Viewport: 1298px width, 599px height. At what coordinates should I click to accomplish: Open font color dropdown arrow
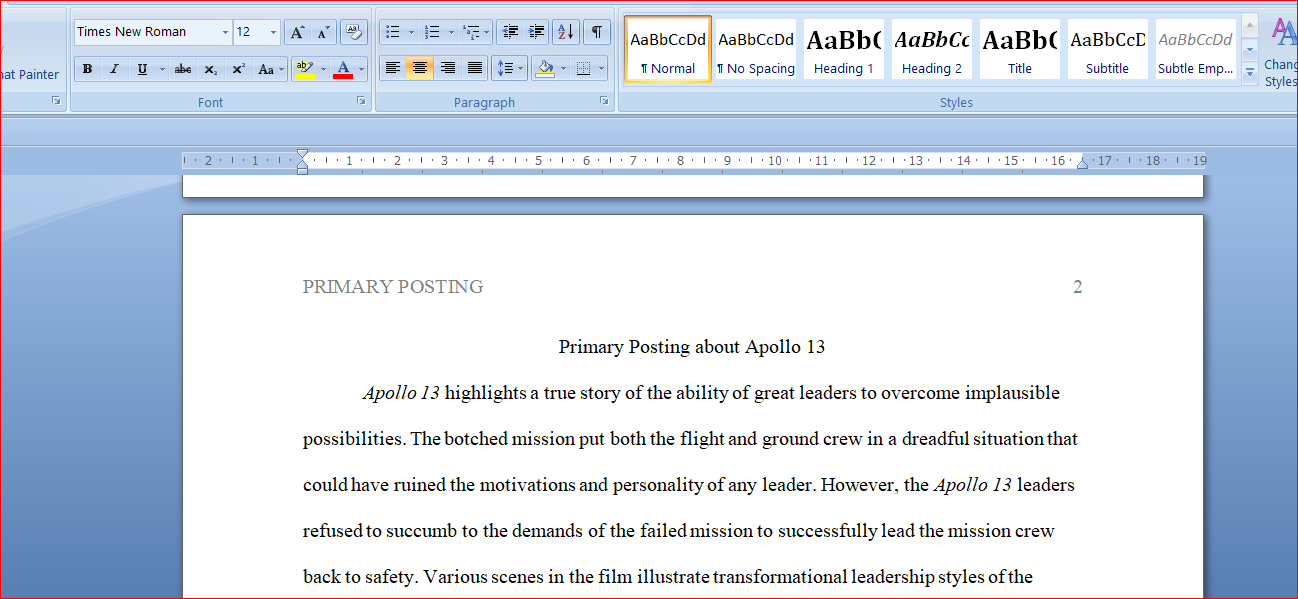(x=361, y=69)
